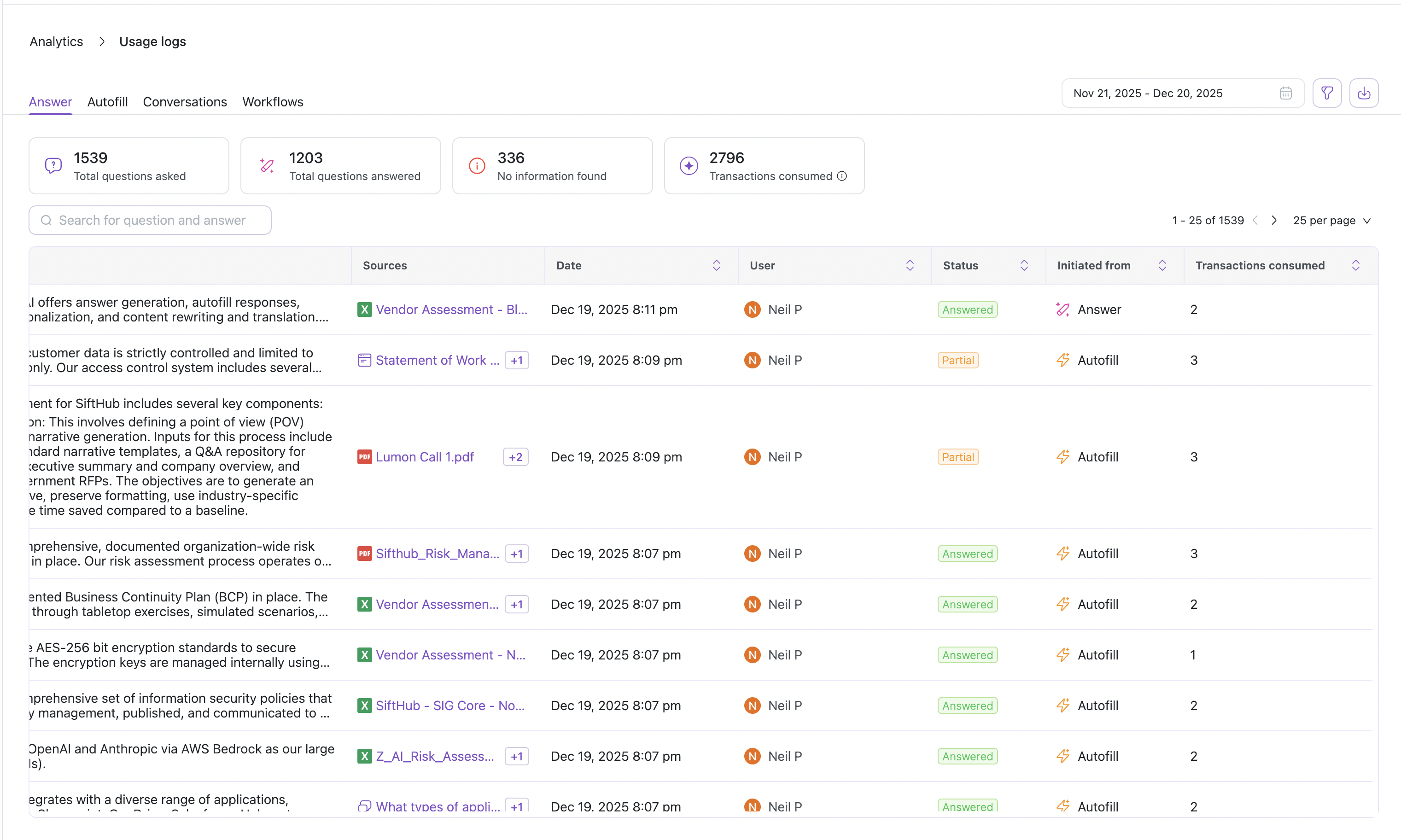
Task: Click the Lumon Call 1.pdf file icon
Action: coord(364,457)
